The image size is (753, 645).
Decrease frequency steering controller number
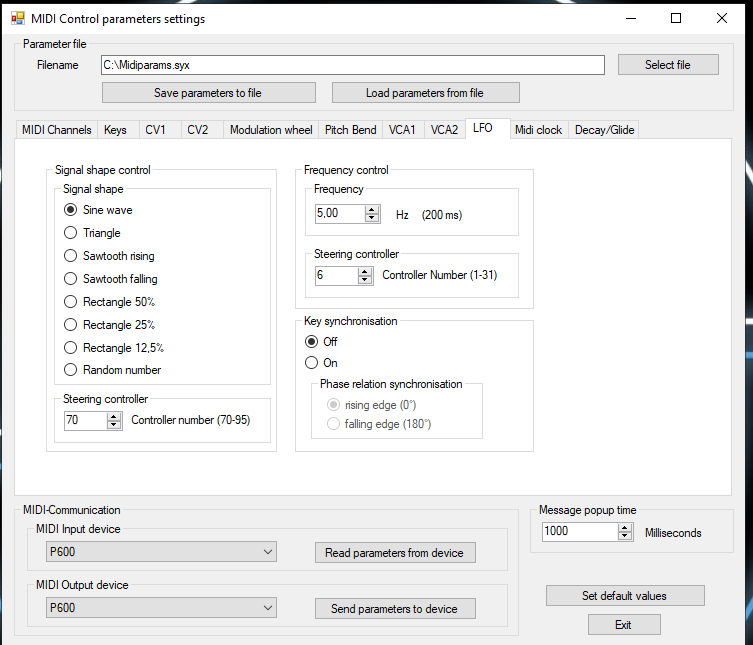pyautogui.click(x=365, y=280)
